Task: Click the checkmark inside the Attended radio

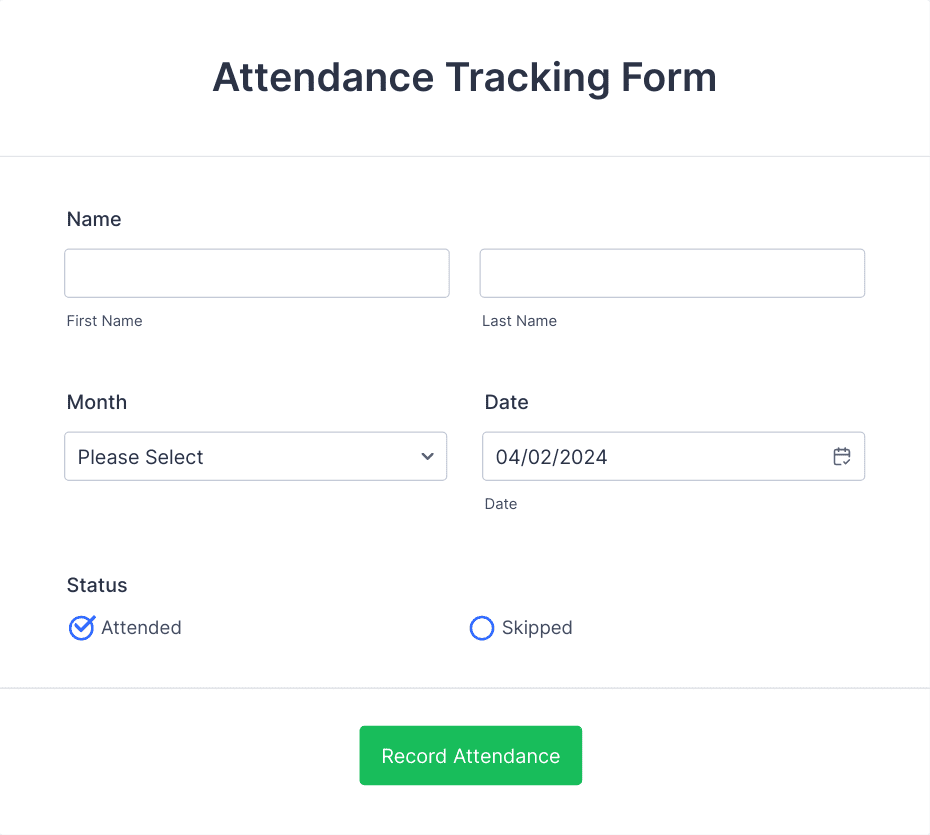Action: 81,628
